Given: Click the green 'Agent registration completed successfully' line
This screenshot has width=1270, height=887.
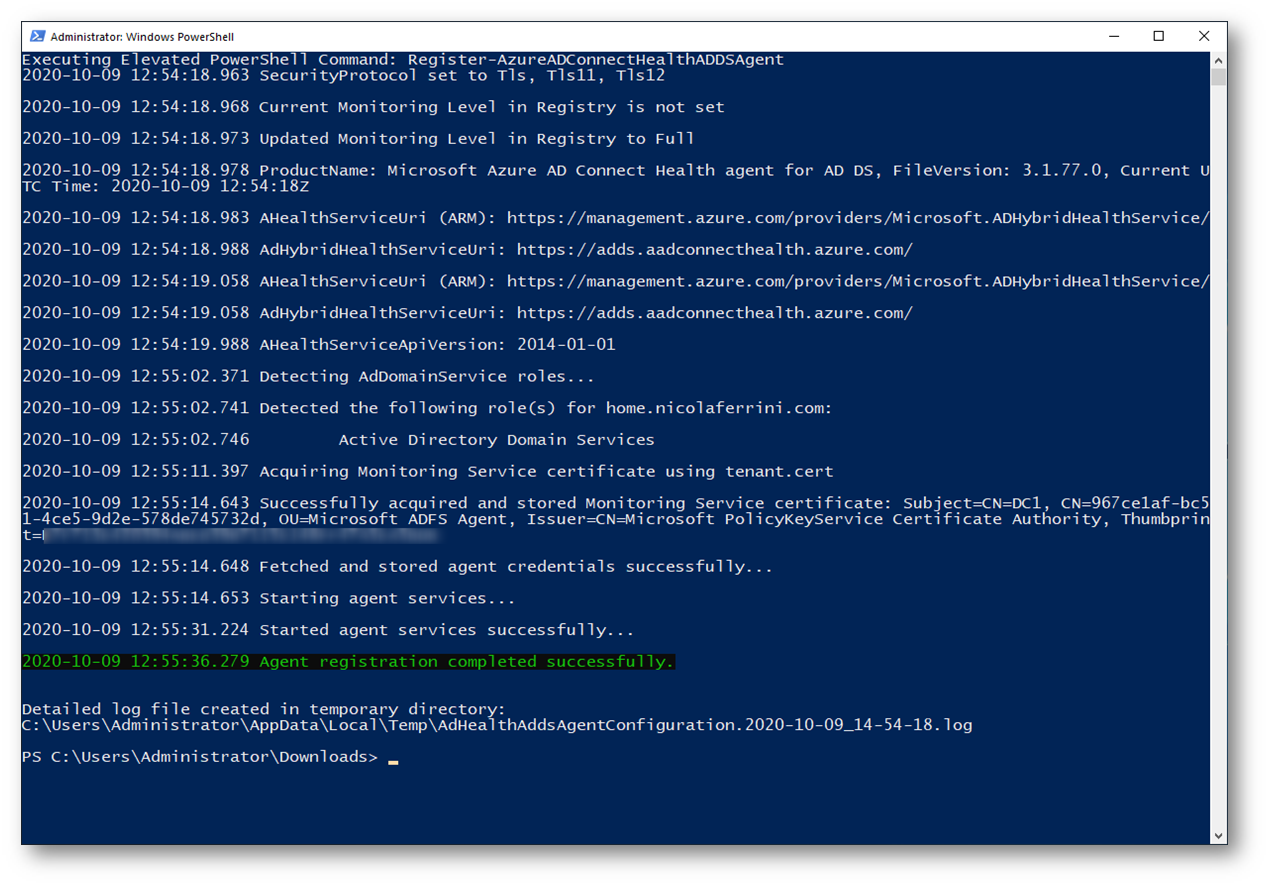Looking at the screenshot, I should point(348,662).
